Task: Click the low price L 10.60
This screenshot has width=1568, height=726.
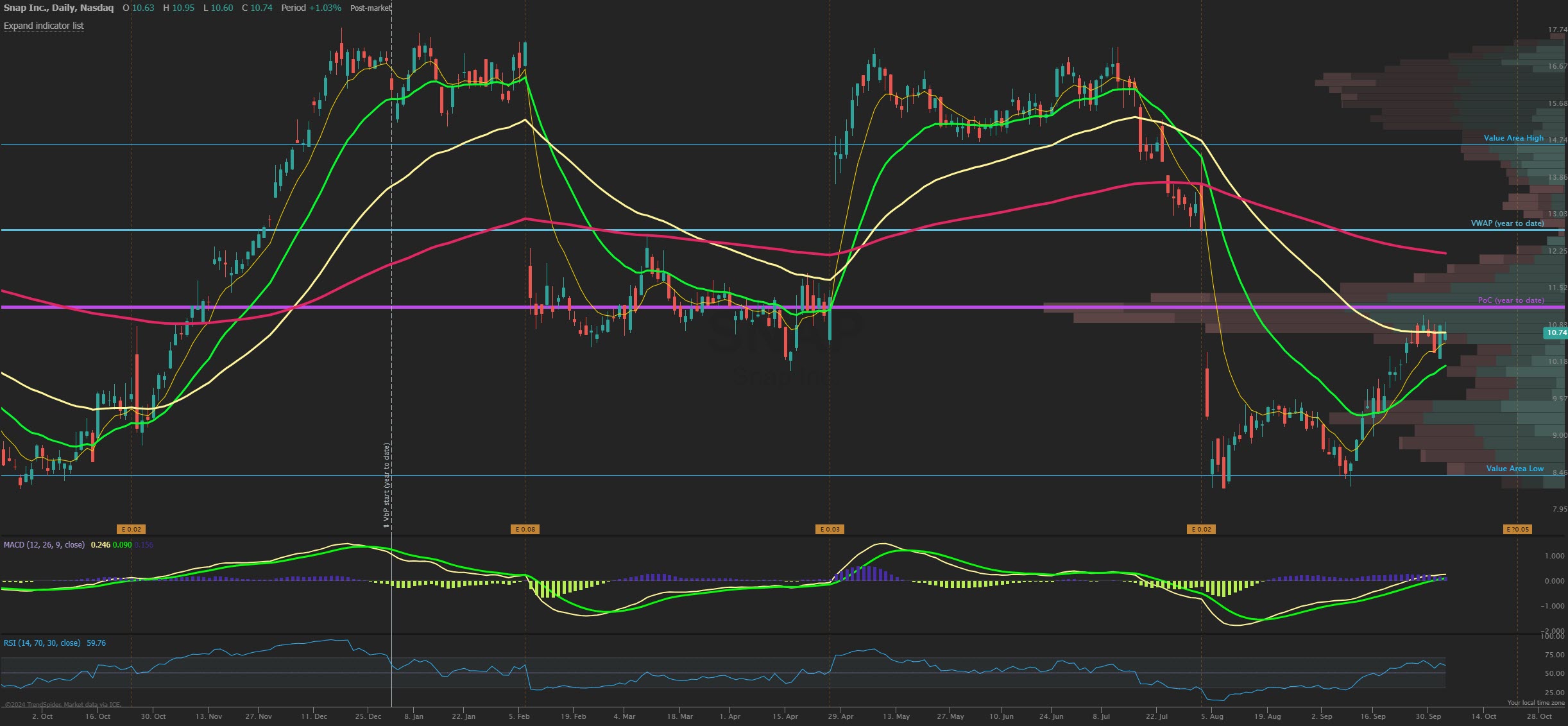Action: [218, 8]
